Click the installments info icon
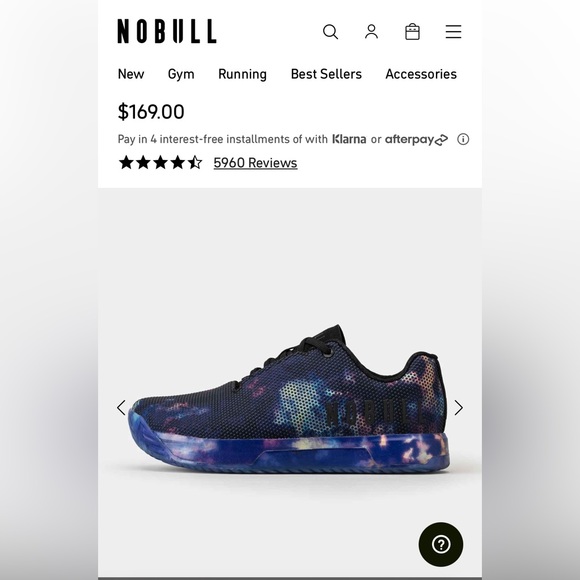The height and width of the screenshot is (580, 580). pos(463,139)
